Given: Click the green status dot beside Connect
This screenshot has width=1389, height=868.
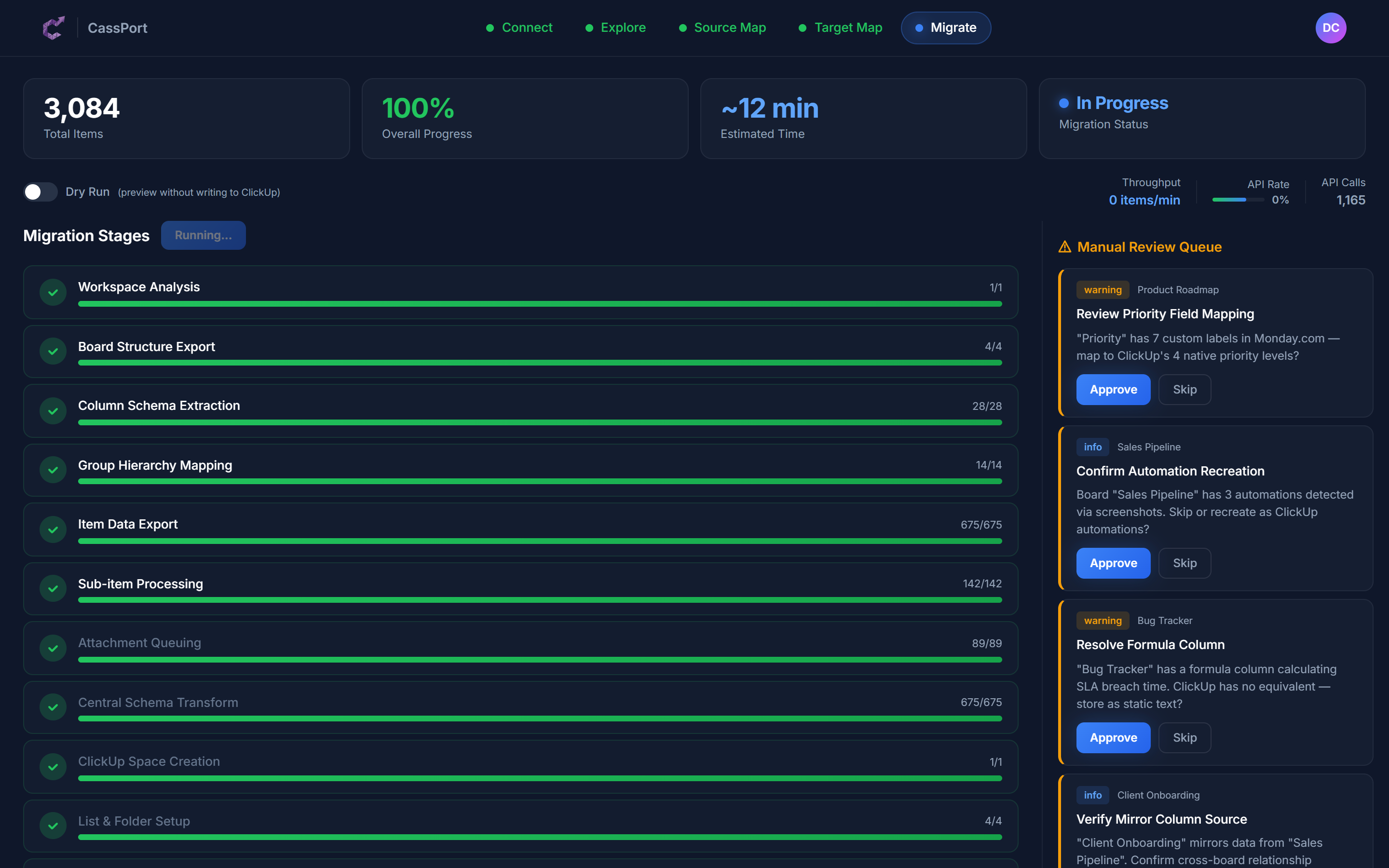Looking at the screenshot, I should [x=490, y=27].
